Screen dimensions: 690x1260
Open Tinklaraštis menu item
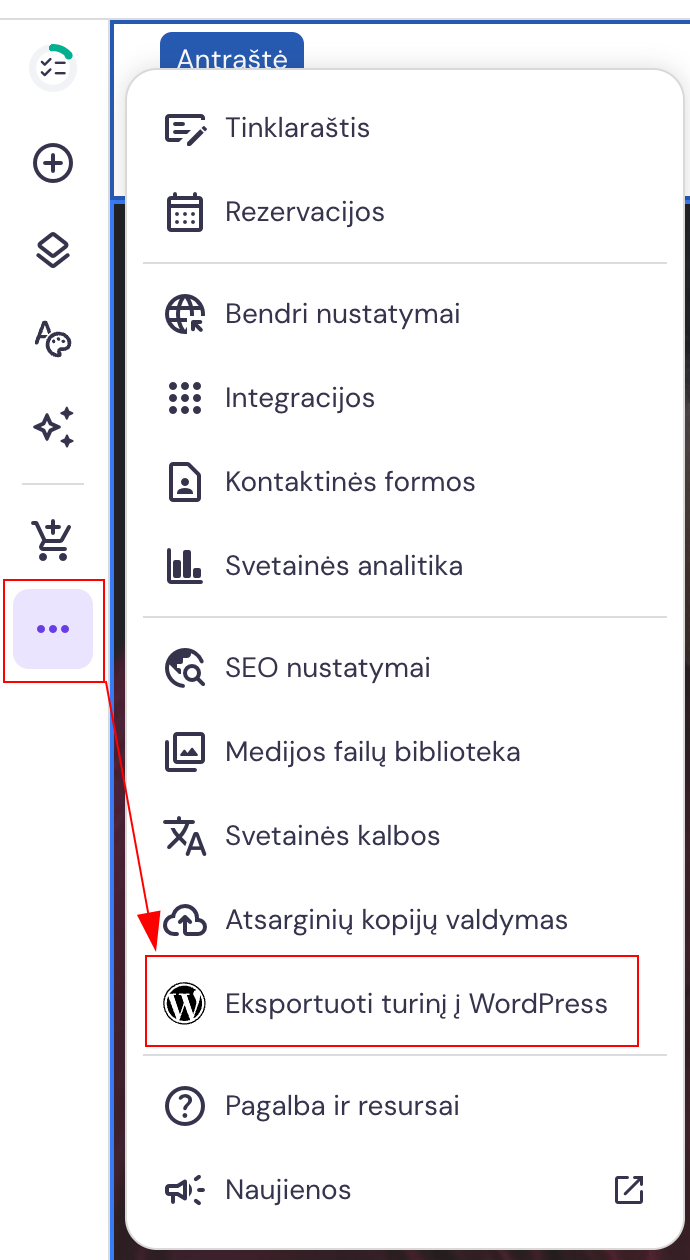[x=297, y=128]
